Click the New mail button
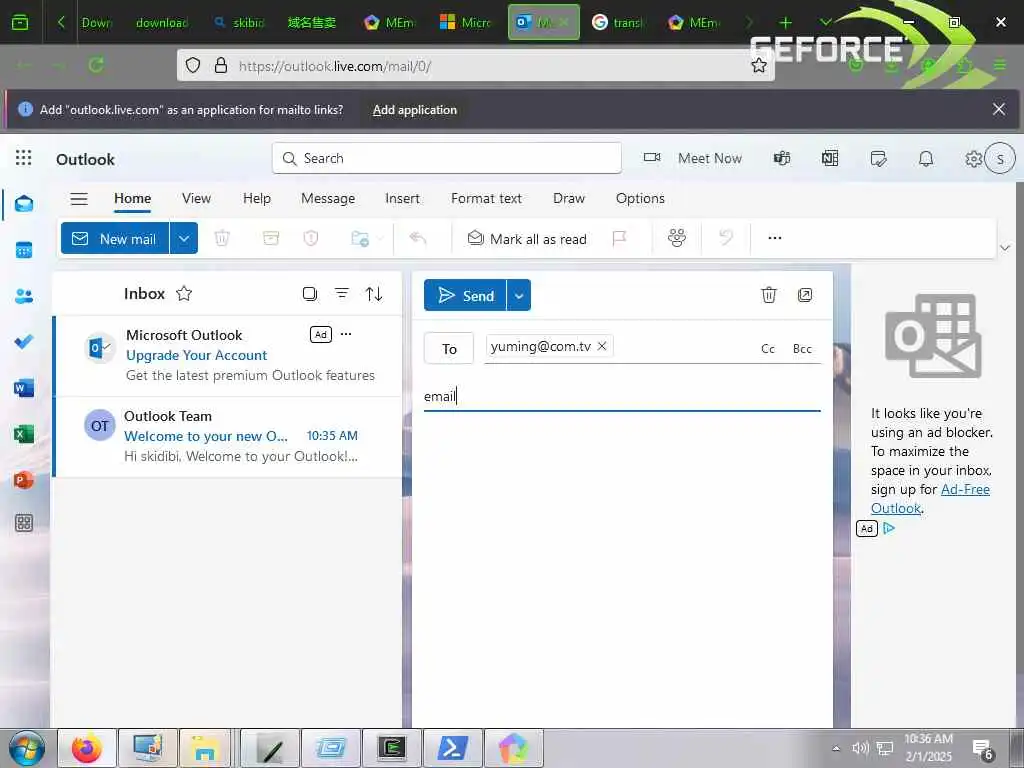Viewport: 1024px width, 768px height. 115,238
